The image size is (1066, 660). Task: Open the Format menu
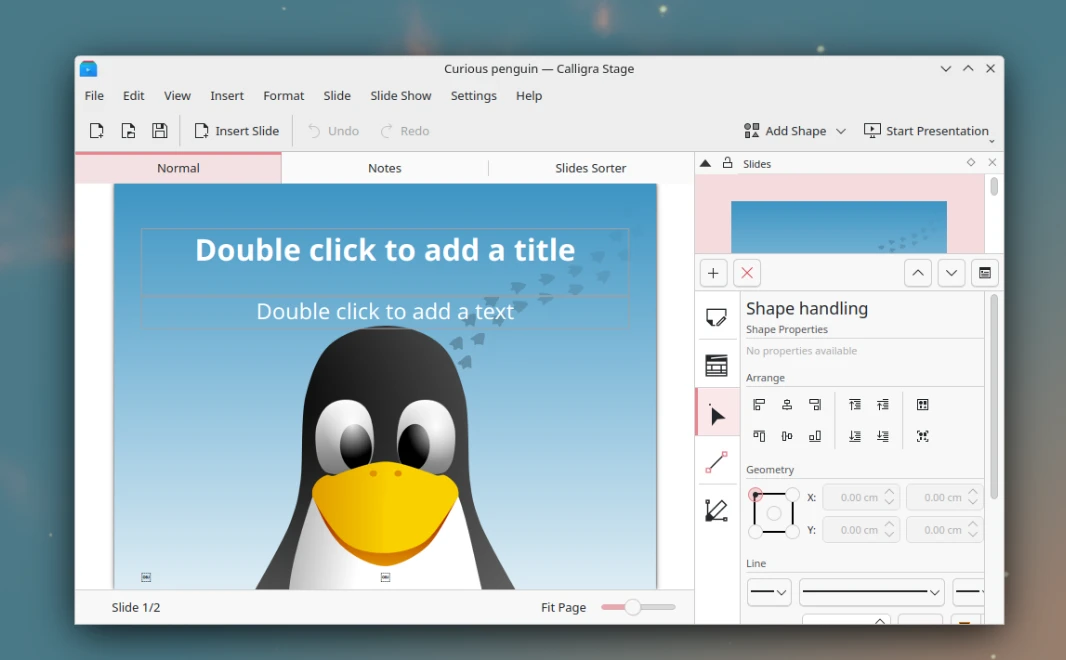283,96
